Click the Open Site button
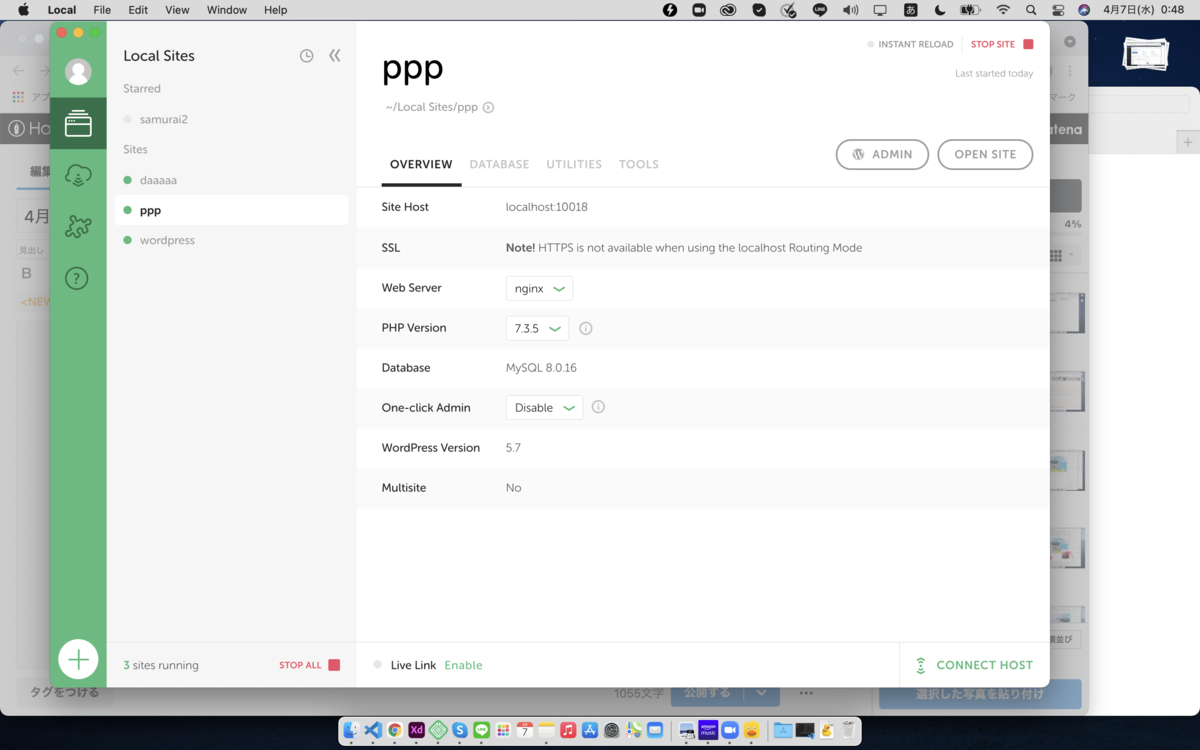This screenshot has width=1200, height=750. coord(985,154)
